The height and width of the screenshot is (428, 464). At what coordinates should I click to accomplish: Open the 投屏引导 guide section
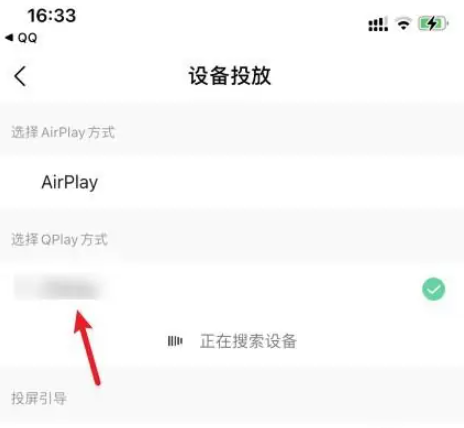39,398
